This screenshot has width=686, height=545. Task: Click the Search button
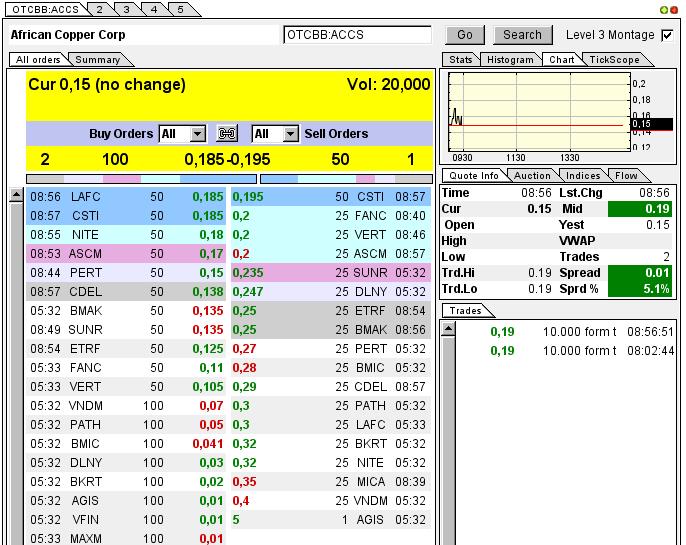click(522, 35)
